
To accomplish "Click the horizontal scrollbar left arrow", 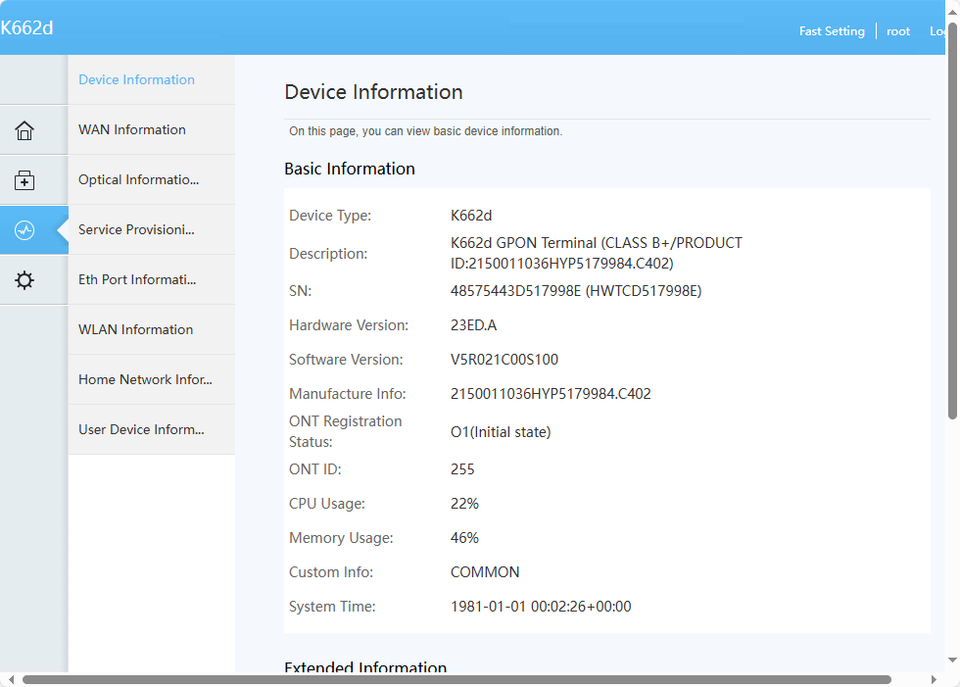I will click(8, 680).
